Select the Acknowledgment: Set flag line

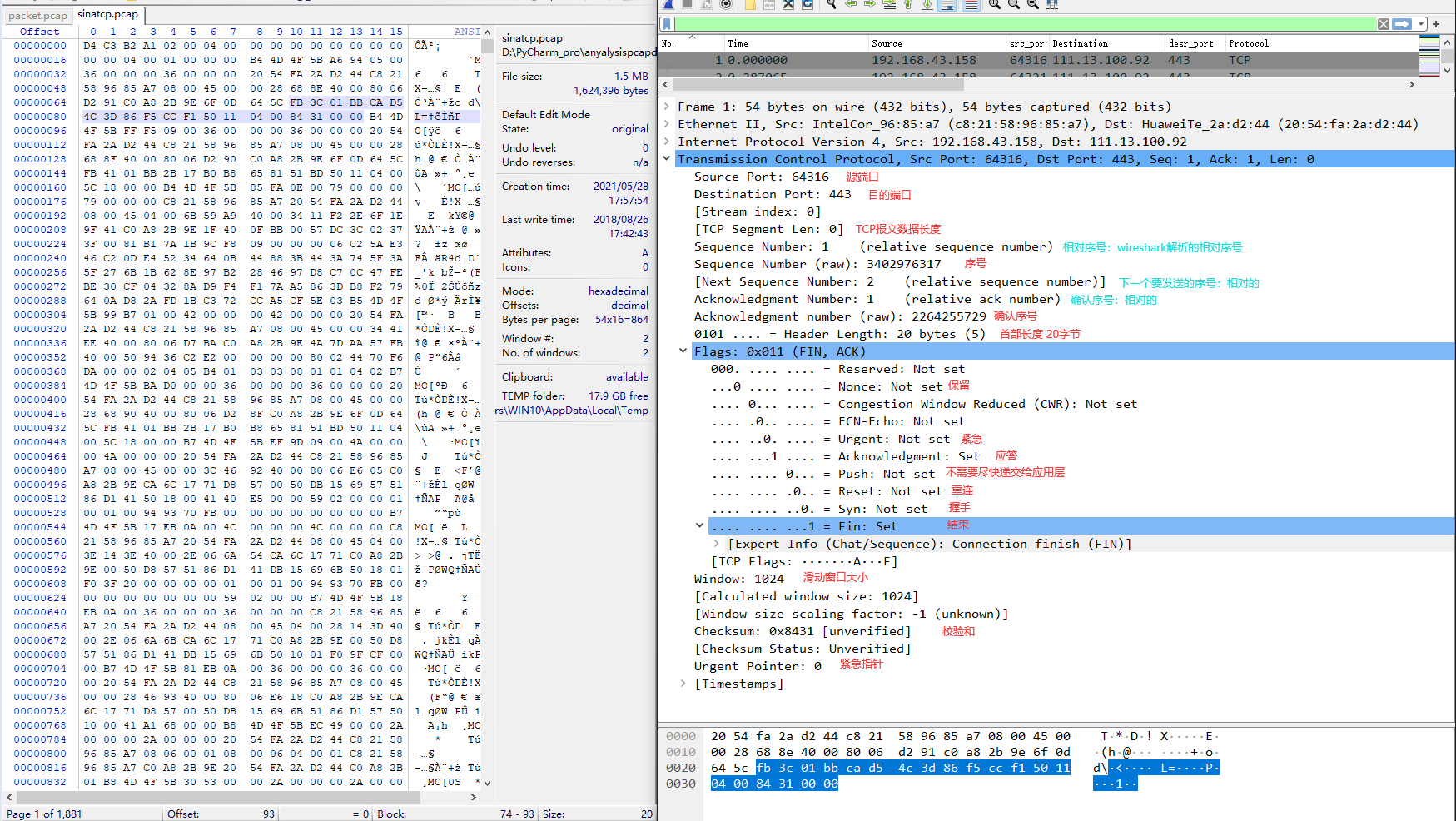(845, 456)
